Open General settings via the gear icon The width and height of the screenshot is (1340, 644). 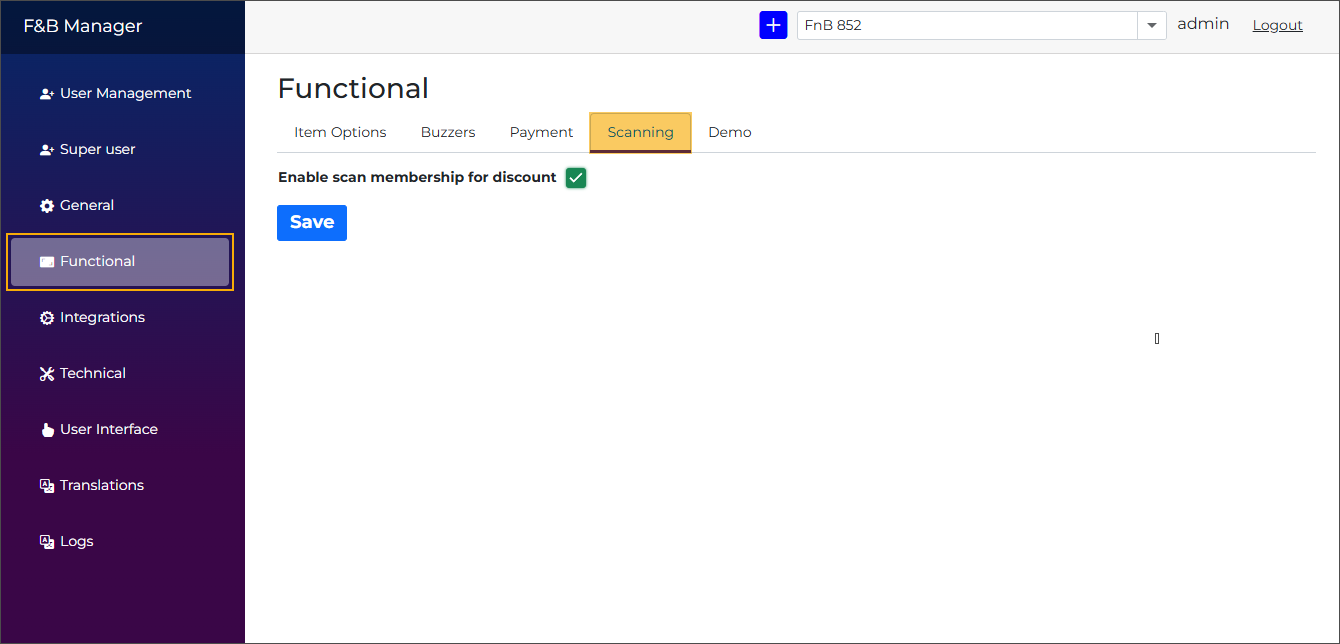[x=46, y=205]
